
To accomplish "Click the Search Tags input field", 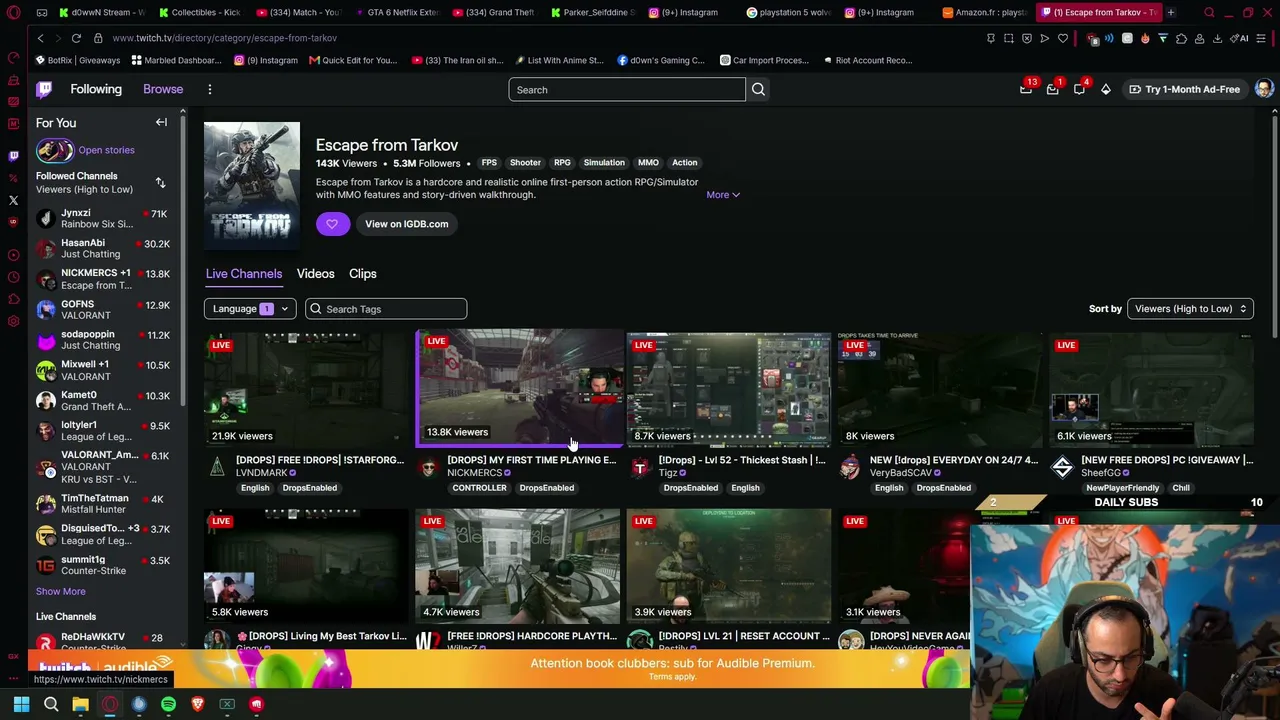I will (x=386, y=309).
